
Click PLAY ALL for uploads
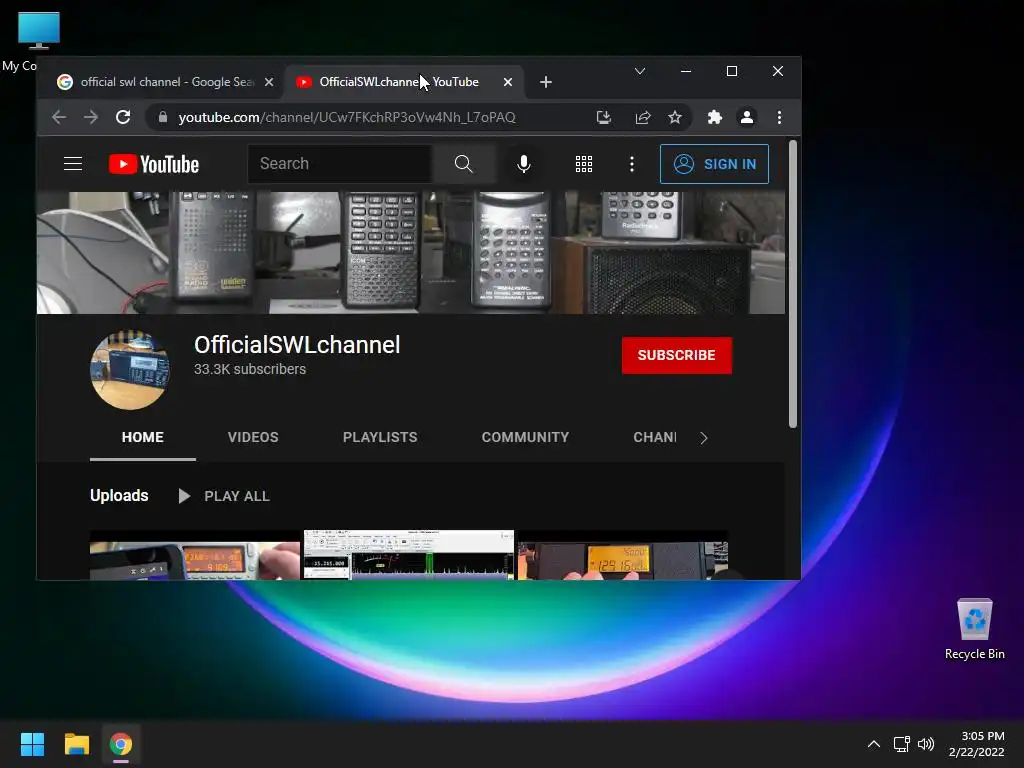point(224,496)
